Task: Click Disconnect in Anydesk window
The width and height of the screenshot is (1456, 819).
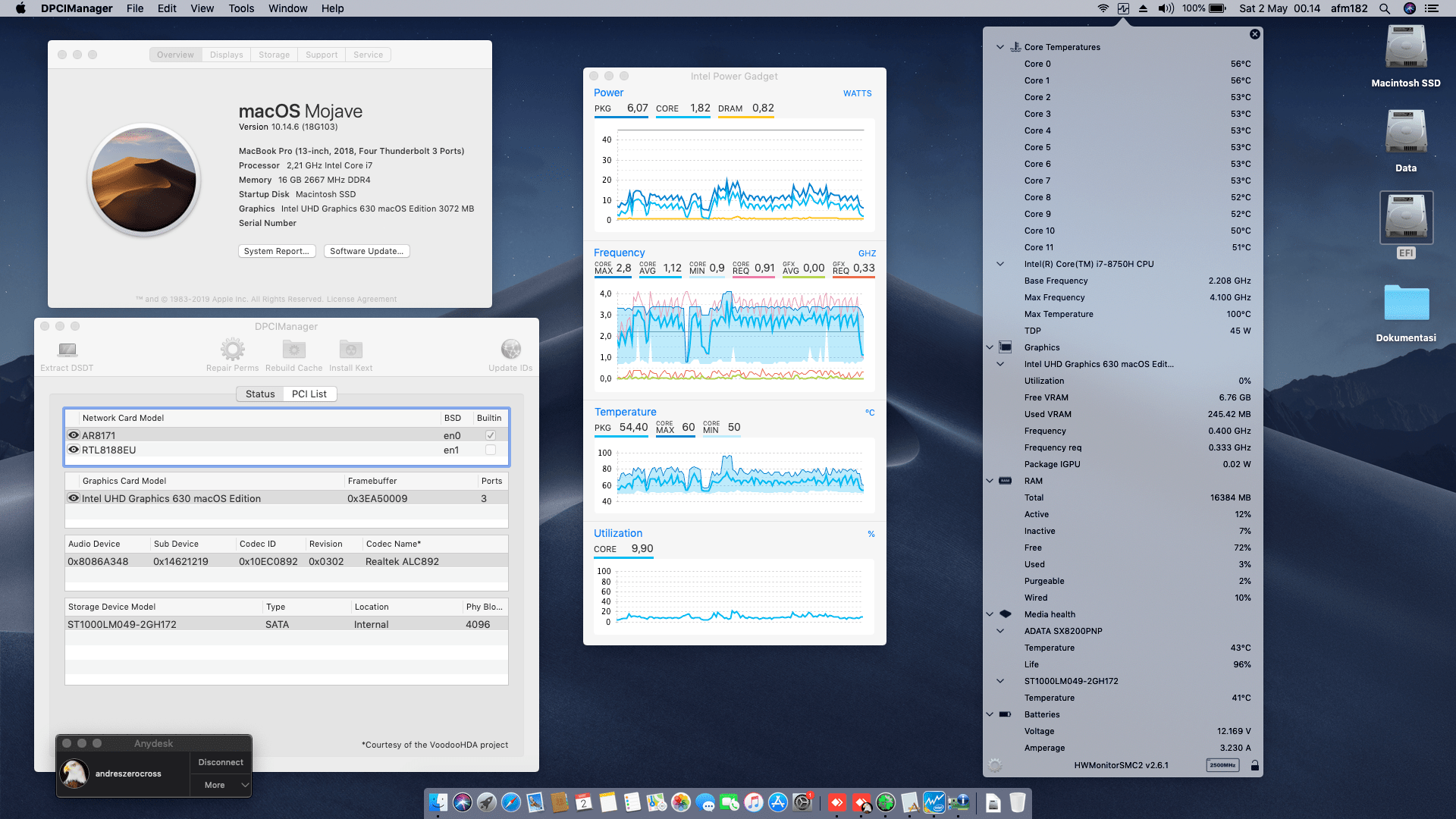Action: 221,762
